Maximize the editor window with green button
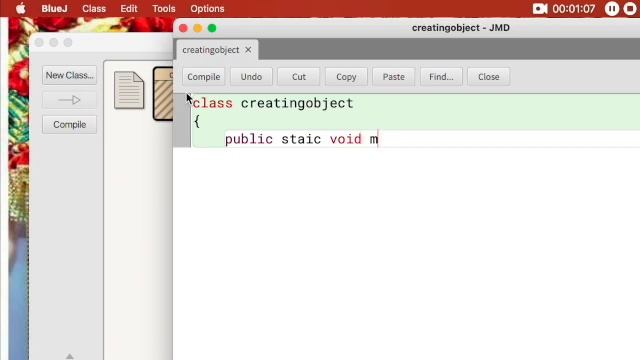Viewport: 640px width, 360px height. click(212, 28)
